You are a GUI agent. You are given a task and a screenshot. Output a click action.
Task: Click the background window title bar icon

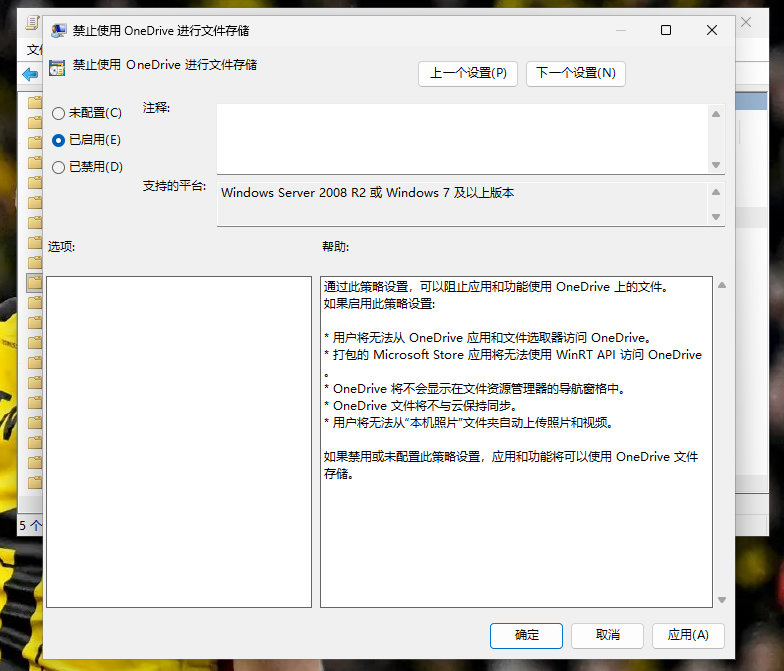(32, 22)
